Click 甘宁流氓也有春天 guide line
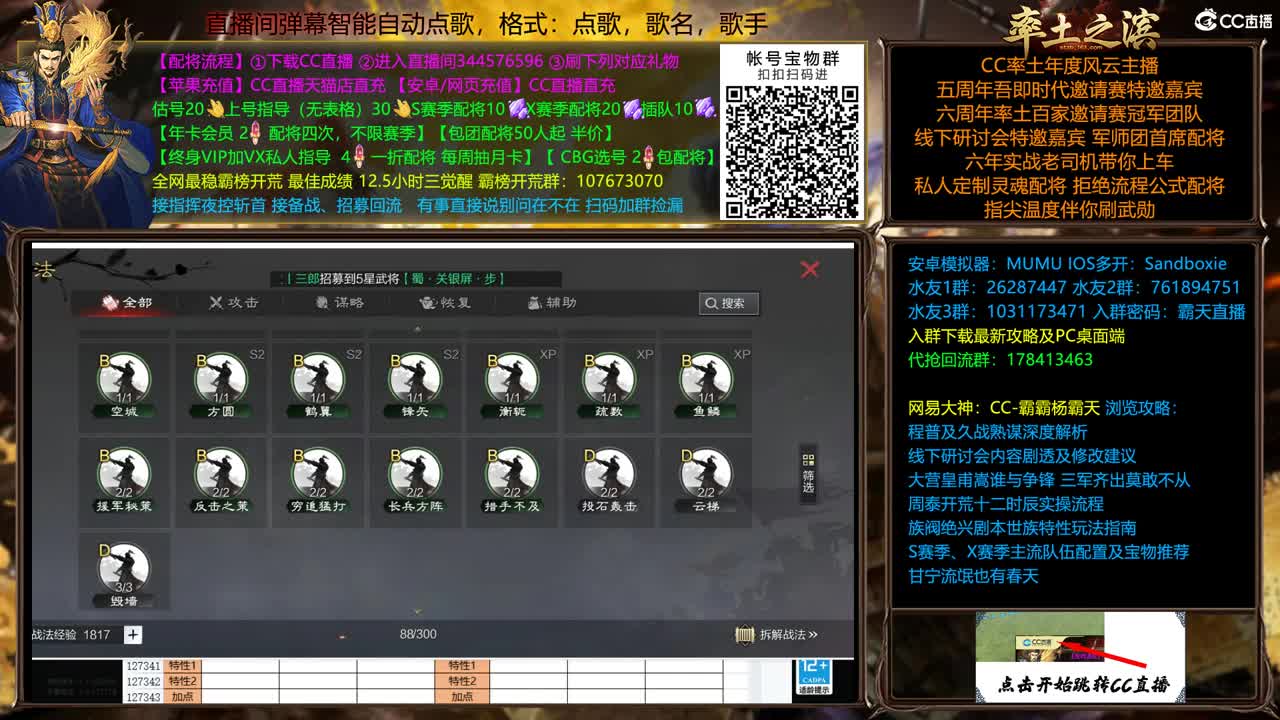Image resolution: width=1280 pixels, height=720 pixels. pyautogui.click(x=973, y=576)
